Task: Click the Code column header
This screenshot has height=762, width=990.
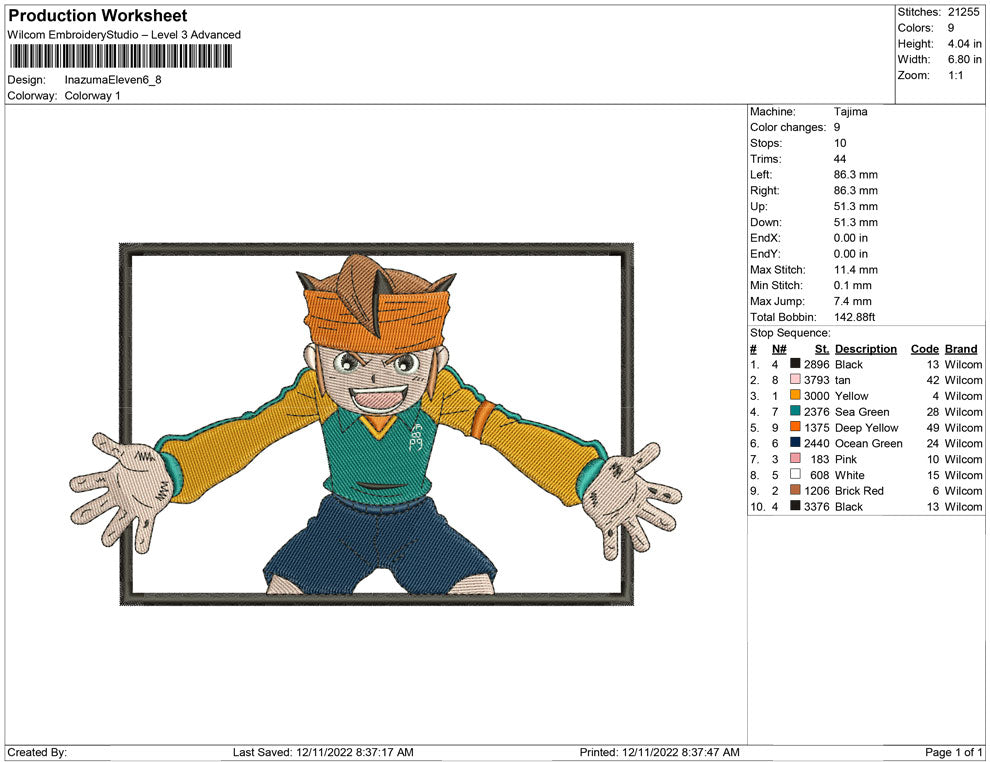Action: (924, 349)
